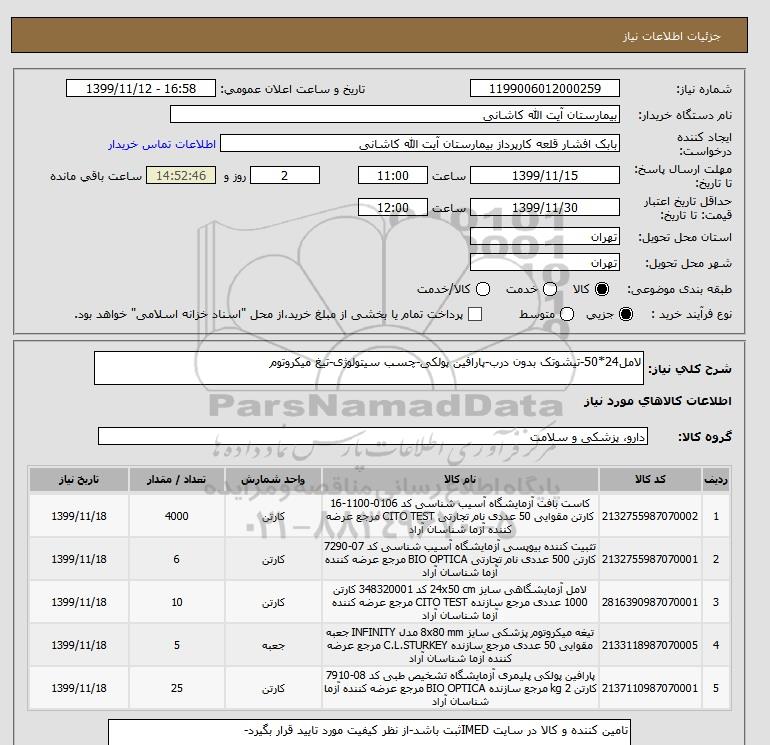This screenshot has width=770, height=745.
Task: Click the response deadline time 11:00
Action: click(x=393, y=175)
